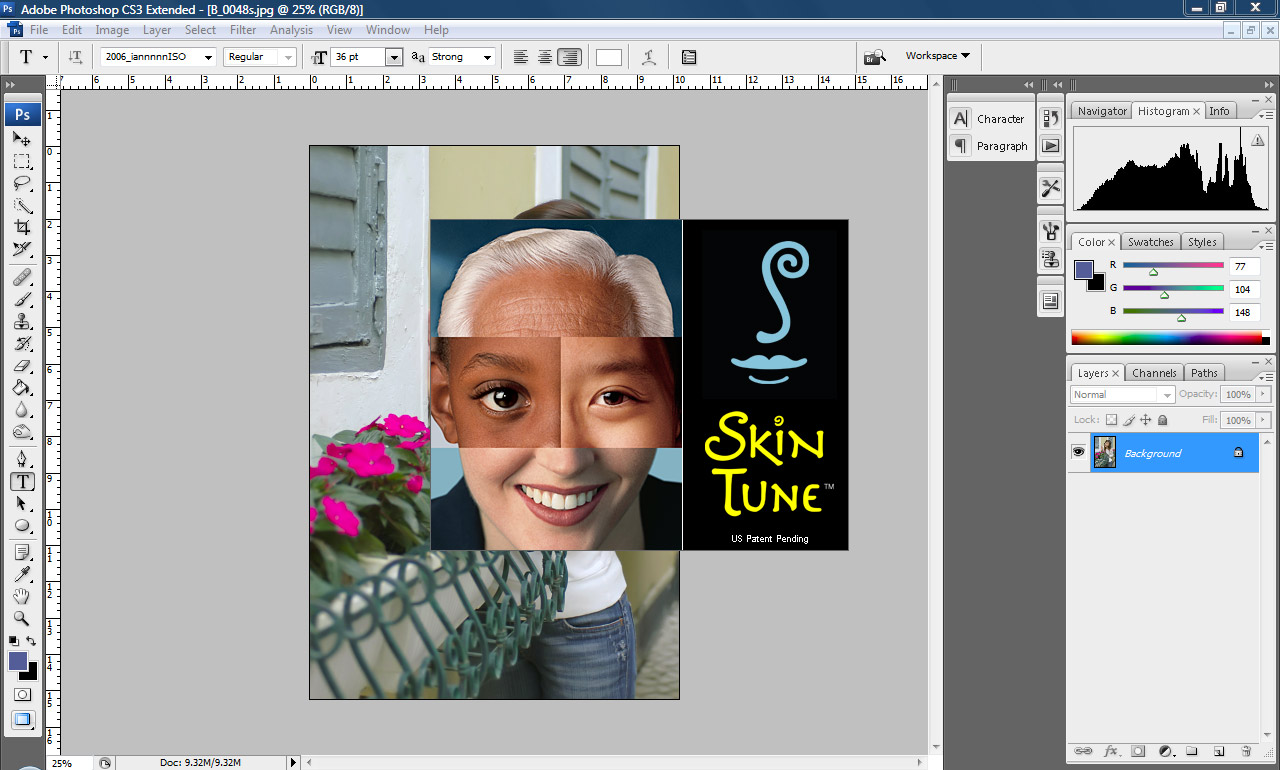The image size is (1280, 770).
Task: Select the Hand tool
Action: pyautogui.click(x=22, y=597)
